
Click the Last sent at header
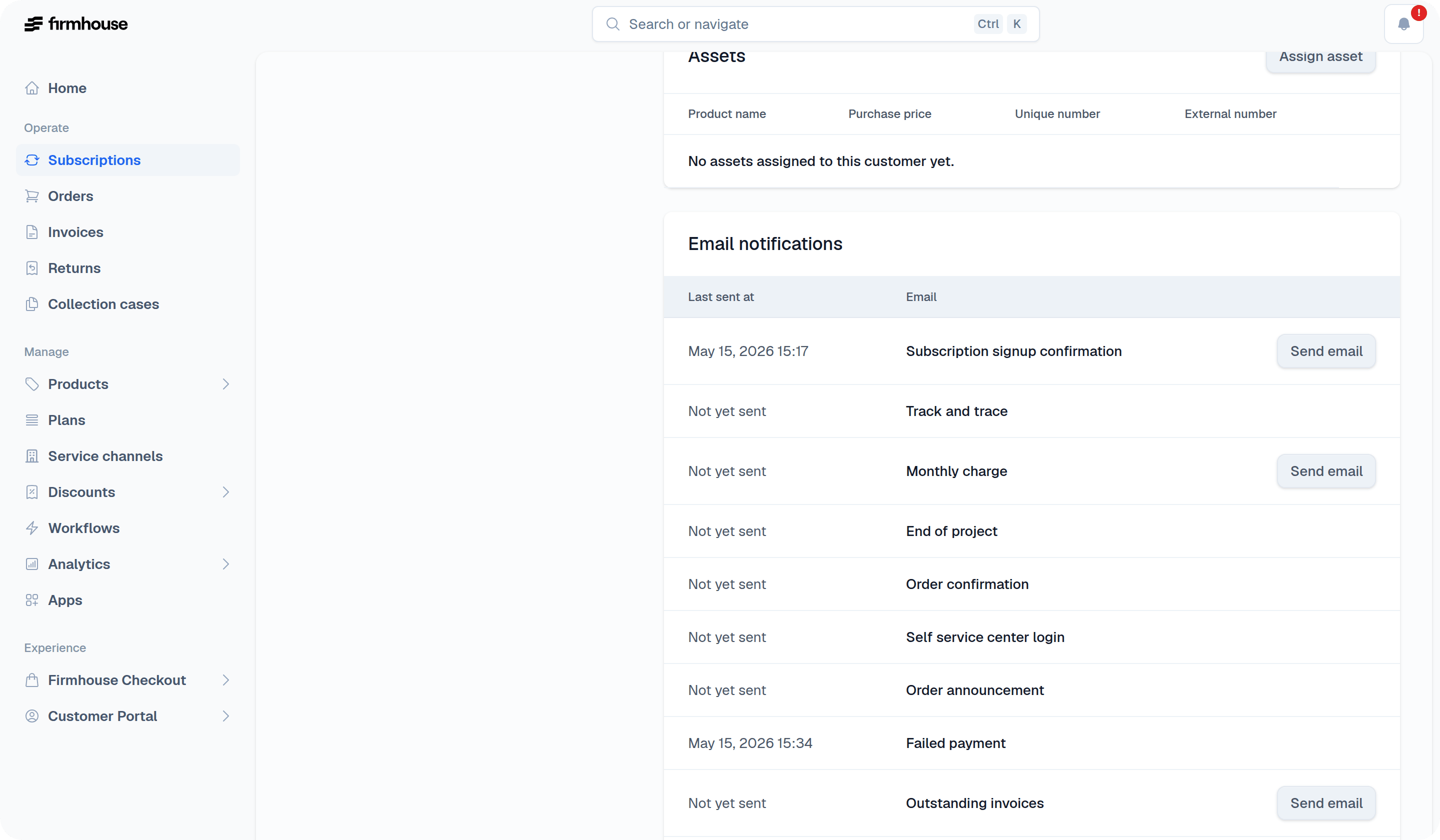[720, 296]
